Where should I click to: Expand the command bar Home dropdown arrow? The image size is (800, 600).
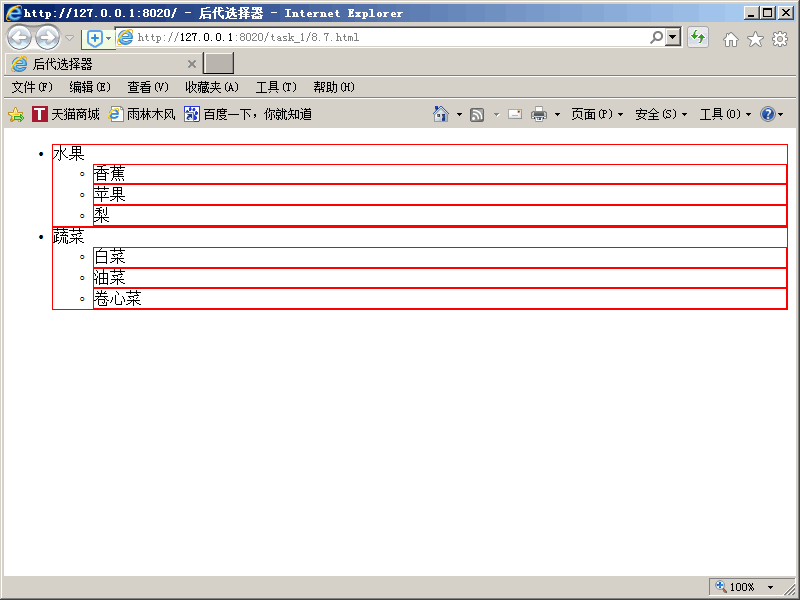459,115
